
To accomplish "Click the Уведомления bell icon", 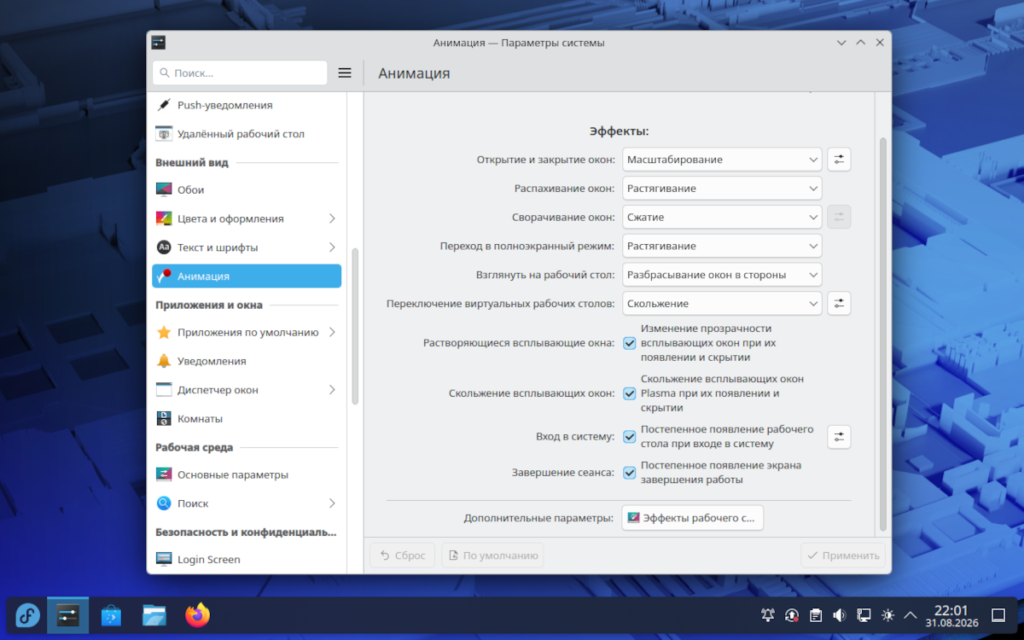I will point(164,360).
